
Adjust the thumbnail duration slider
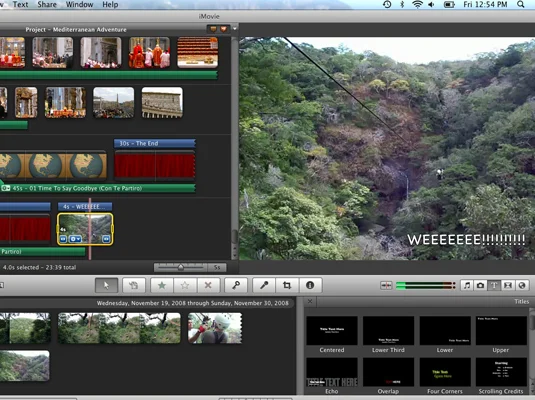(x=180, y=268)
